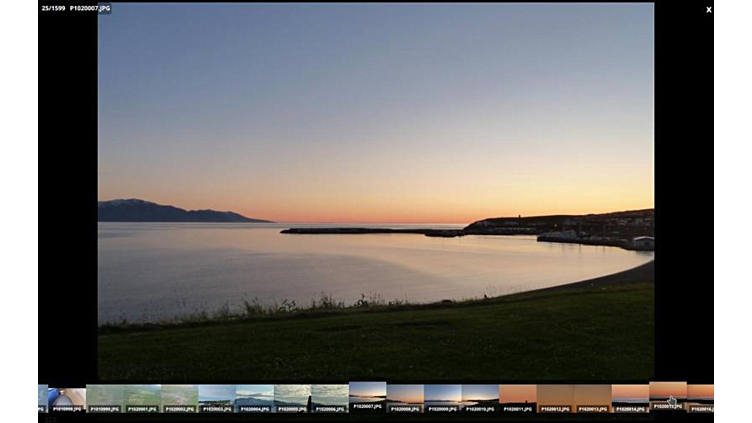The height and width of the screenshot is (423, 752).
Task: Click the P1020007.JPG filename in the header
Action: pyautogui.click(x=90, y=8)
